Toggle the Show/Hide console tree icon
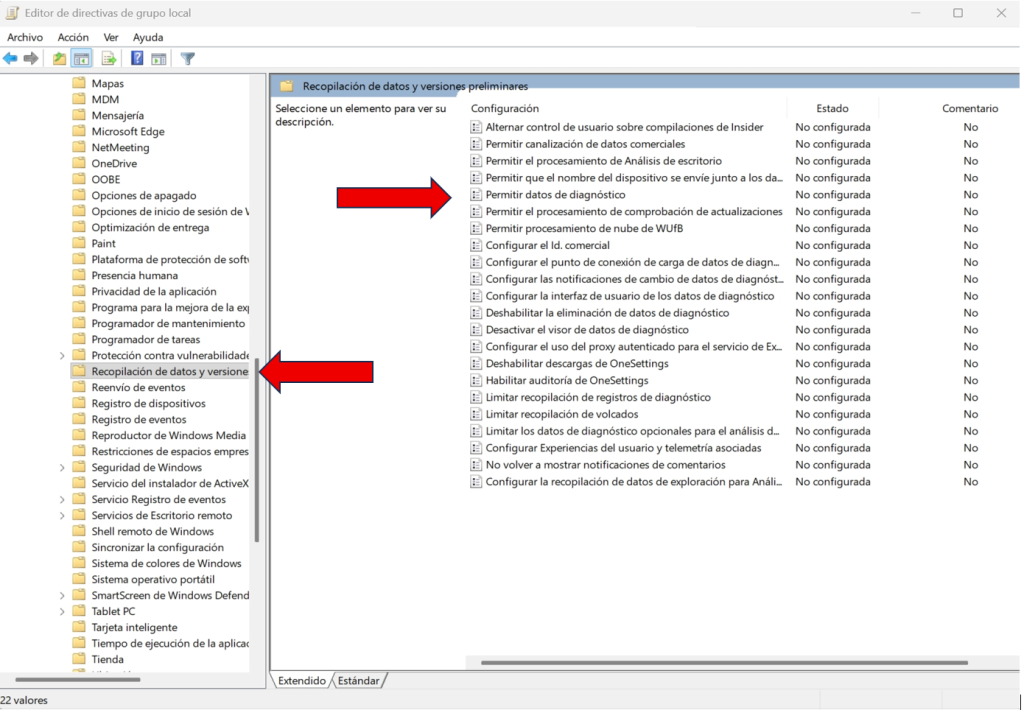The image size is (1024, 710). tap(81, 58)
